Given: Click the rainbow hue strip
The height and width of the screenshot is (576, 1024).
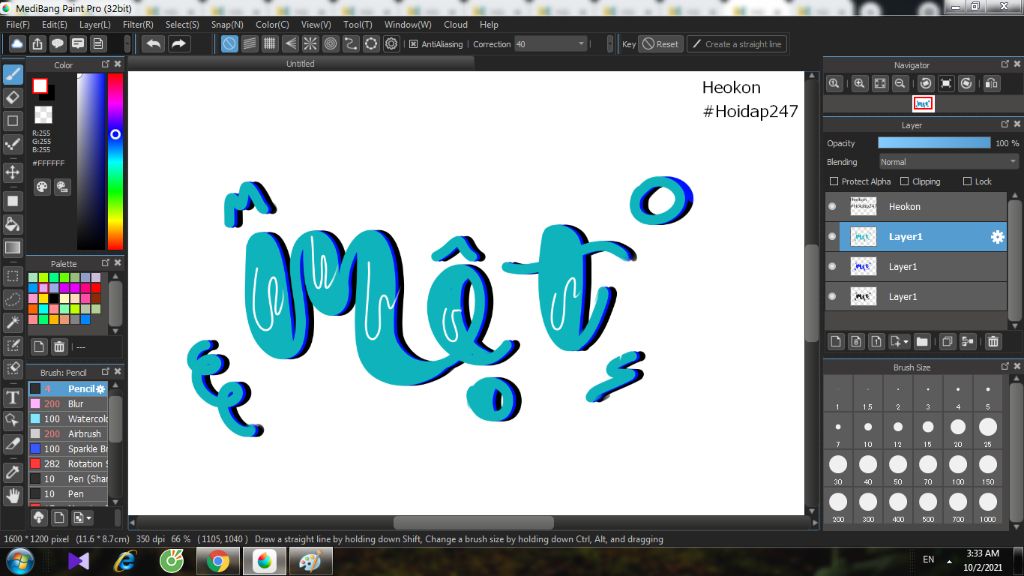Looking at the screenshot, I should coord(116,161).
